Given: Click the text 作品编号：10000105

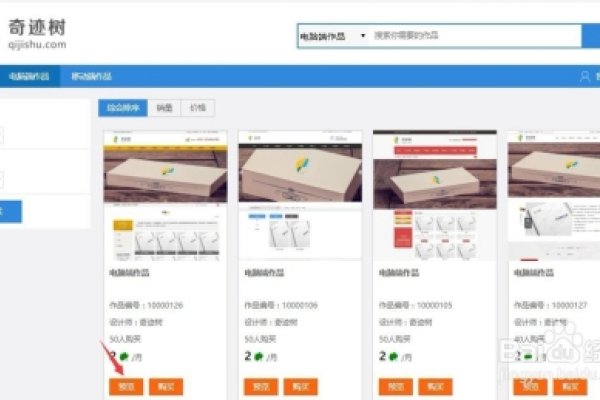Looking at the screenshot, I should [x=416, y=305].
